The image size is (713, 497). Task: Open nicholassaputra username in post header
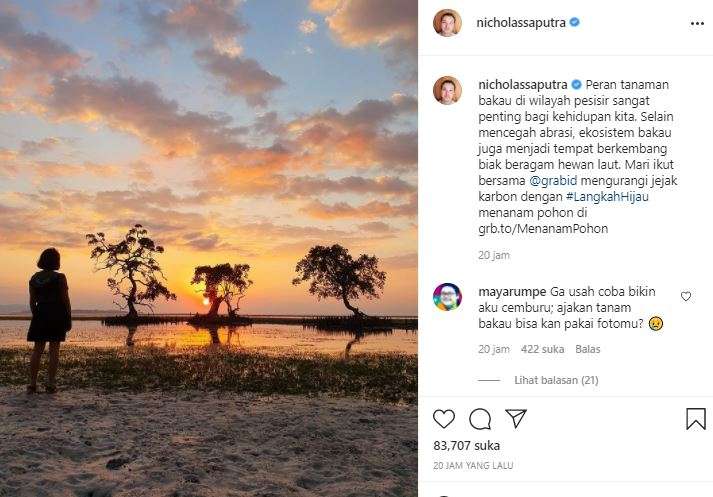(521, 22)
